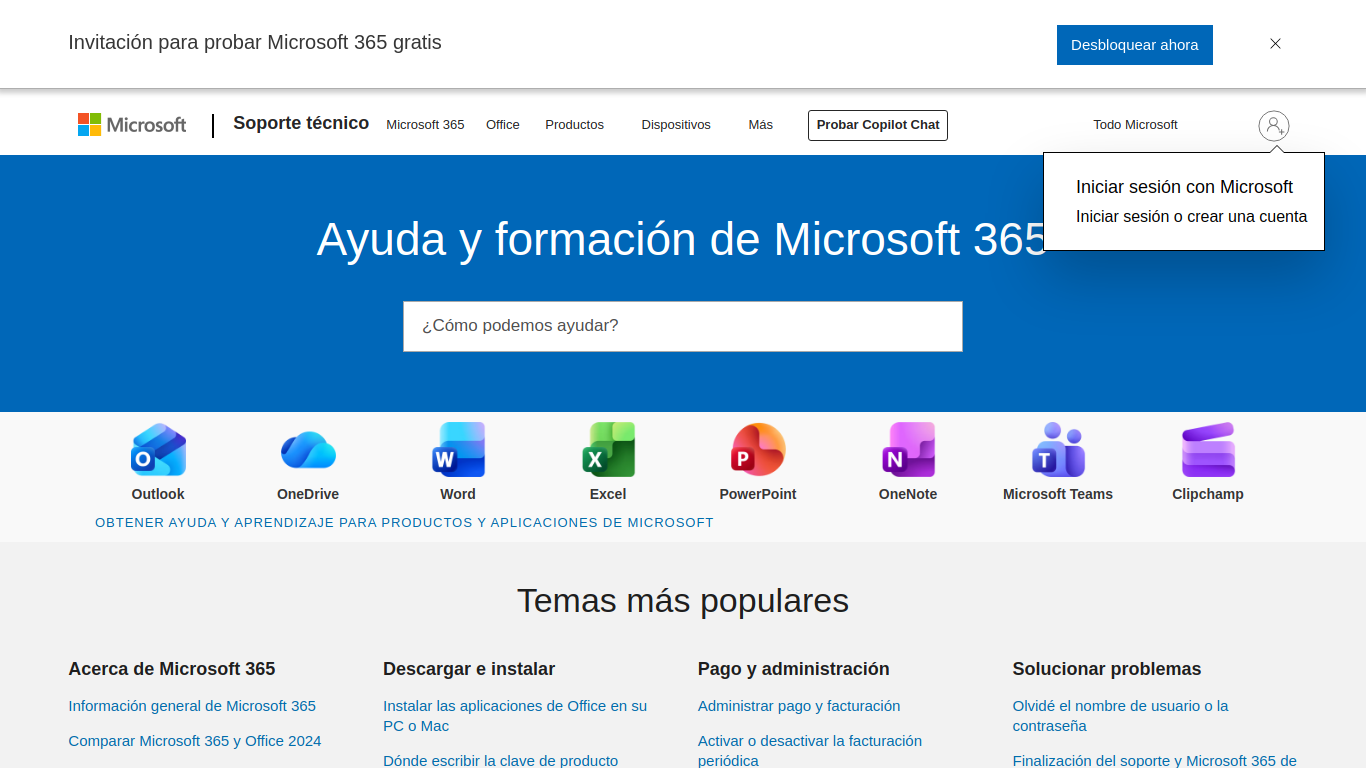Click the Desbloquear ahora button
This screenshot has height=768, width=1366.
(1135, 45)
